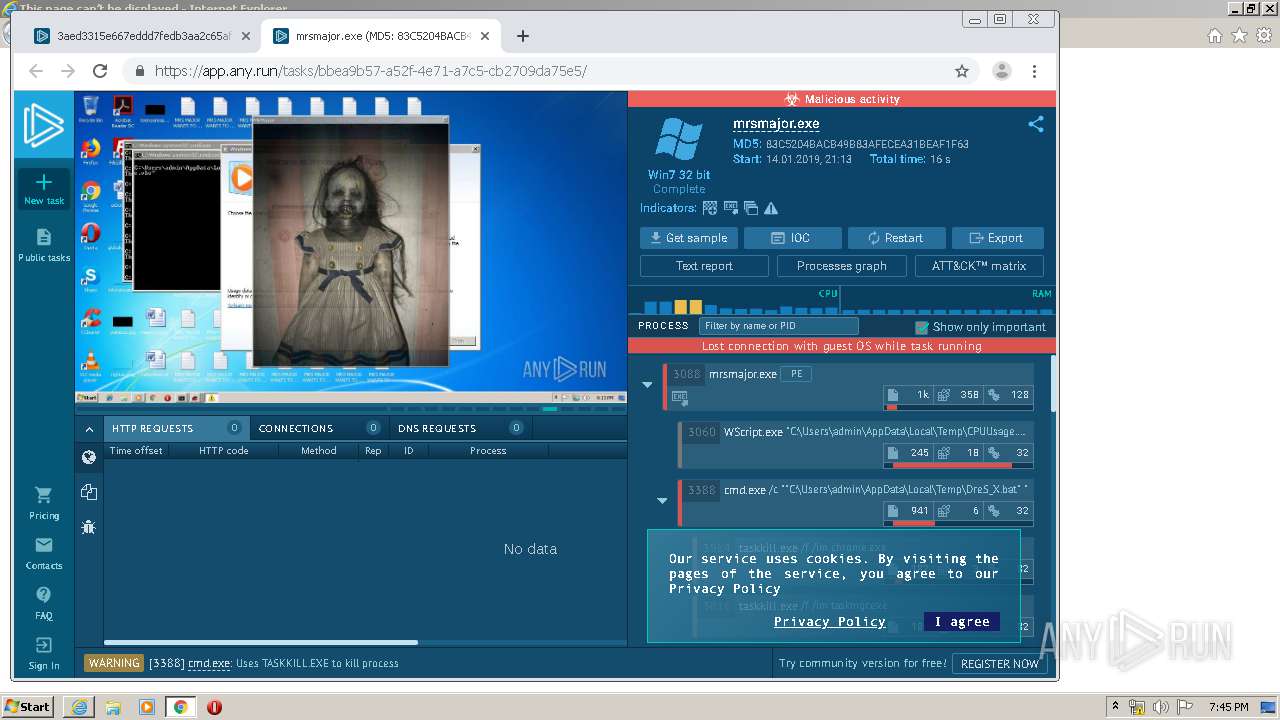Open the Text report
Image resolution: width=1280 pixels, height=720 pixels.
coord(704,266)
